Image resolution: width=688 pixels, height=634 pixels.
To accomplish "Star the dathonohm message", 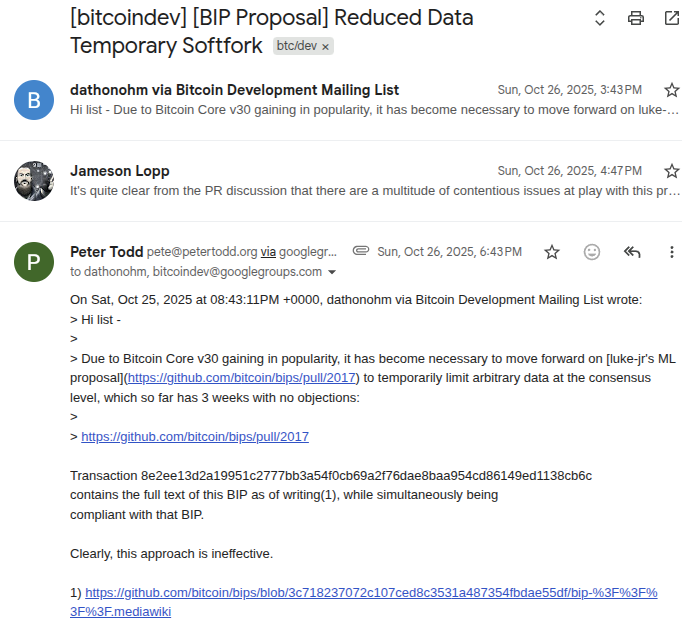I will (x=672, y=90).
